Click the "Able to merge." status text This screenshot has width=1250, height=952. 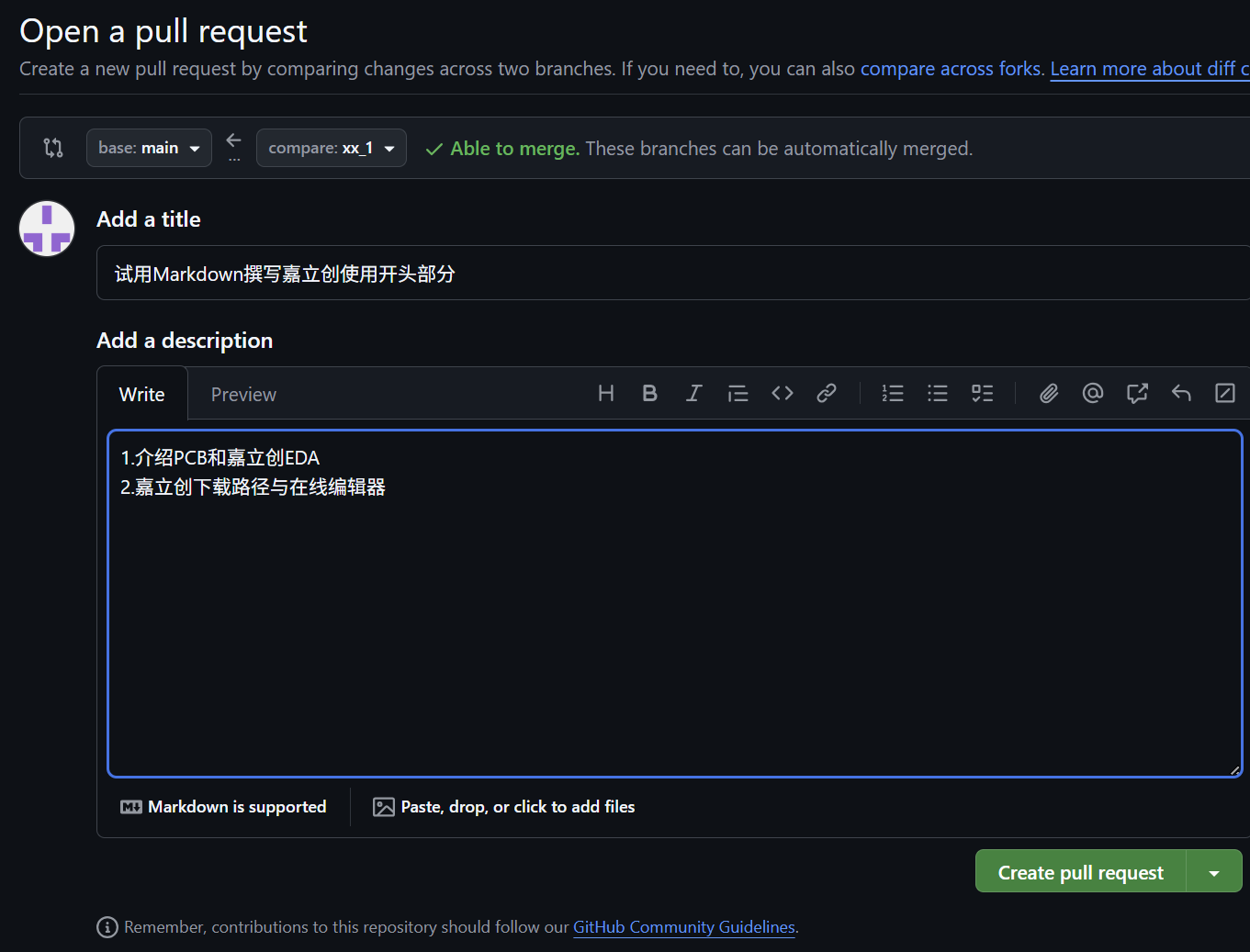(x=514, y=149)
